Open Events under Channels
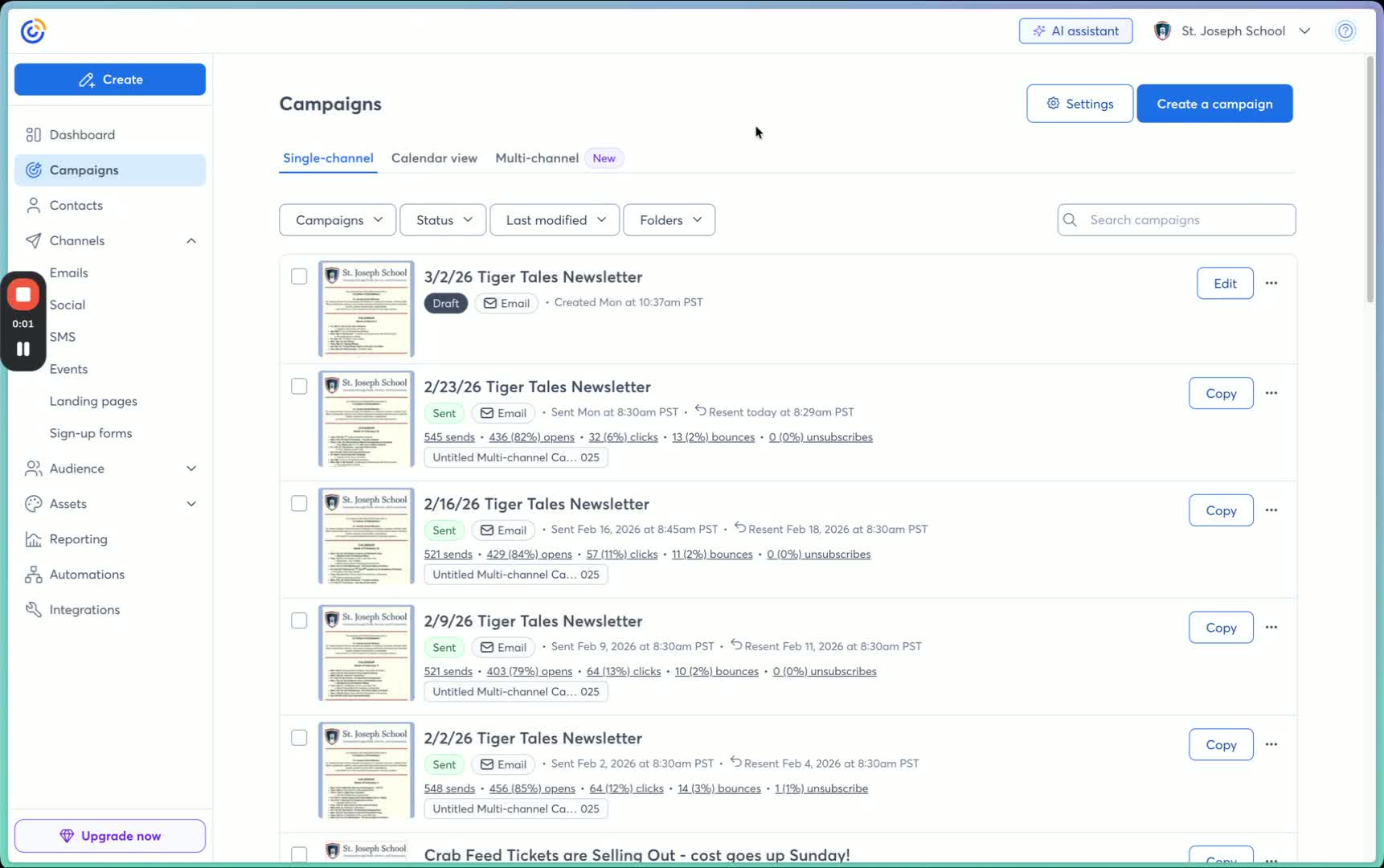Screen dimensions: 1384x868 point(69,369)
